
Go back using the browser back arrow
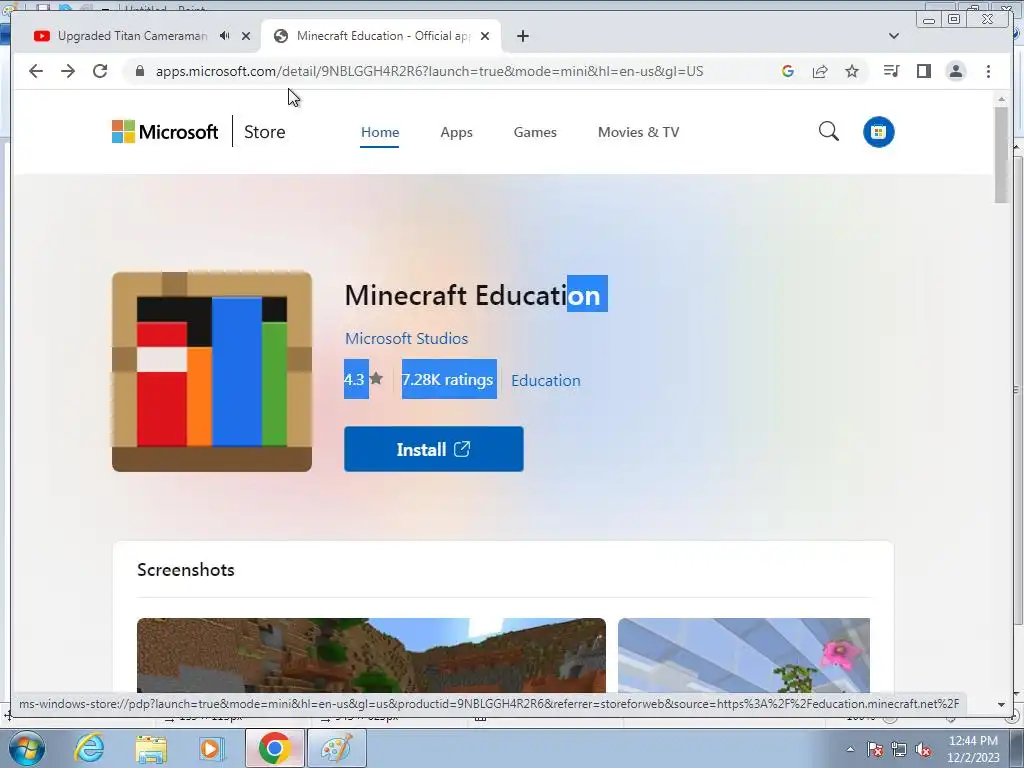(x=36, y=71)
